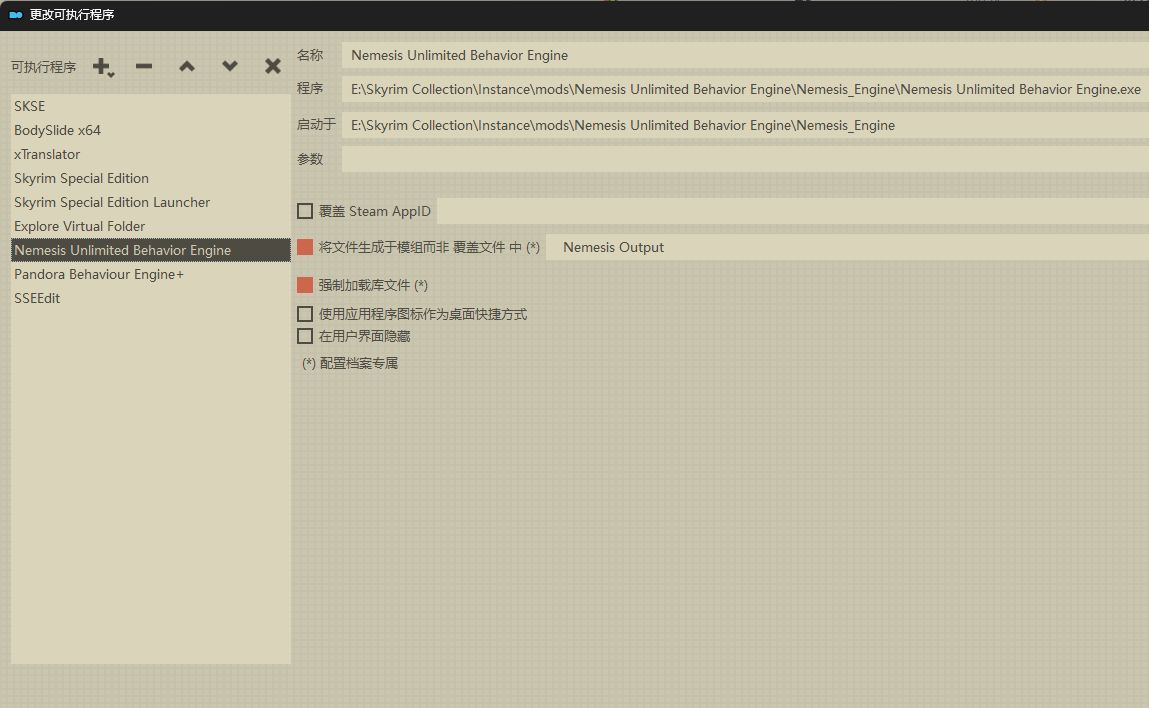Click the X icon above executables list
The height and width of the screenshot is (708, 1149).
pos(273,66)
